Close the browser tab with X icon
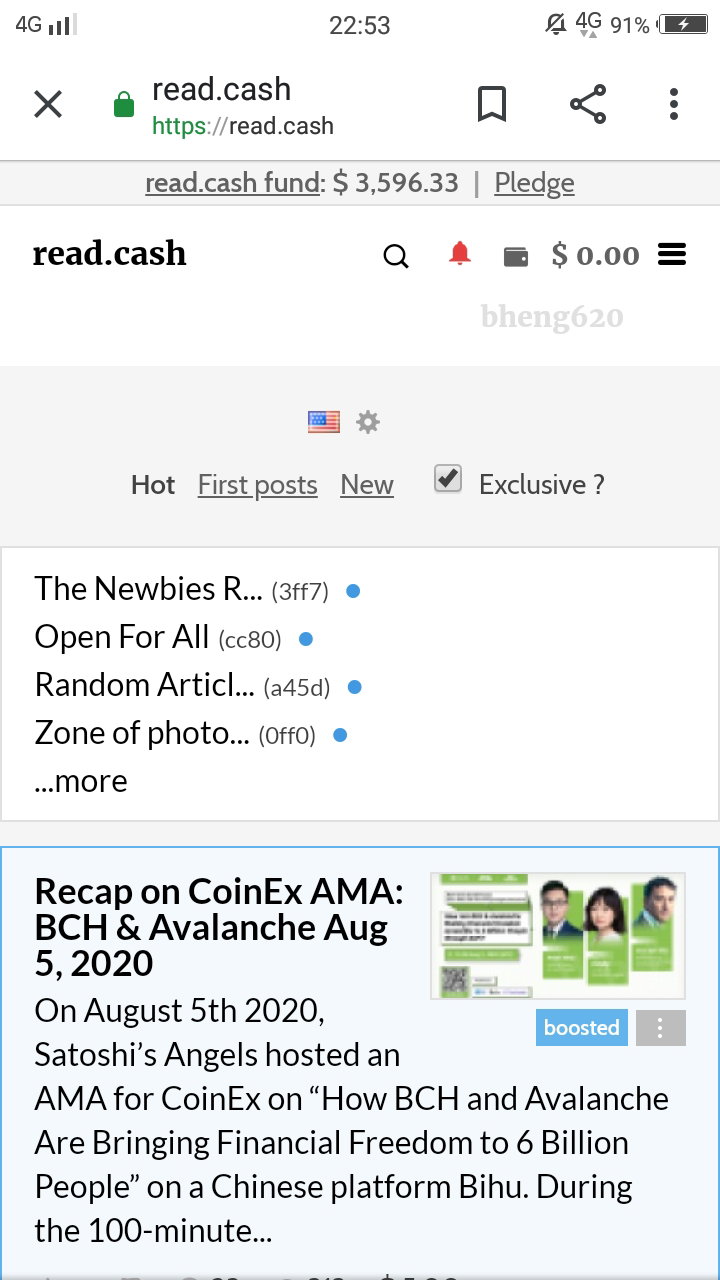Screen dimensions: 720x1280 [x=48, y=104]
